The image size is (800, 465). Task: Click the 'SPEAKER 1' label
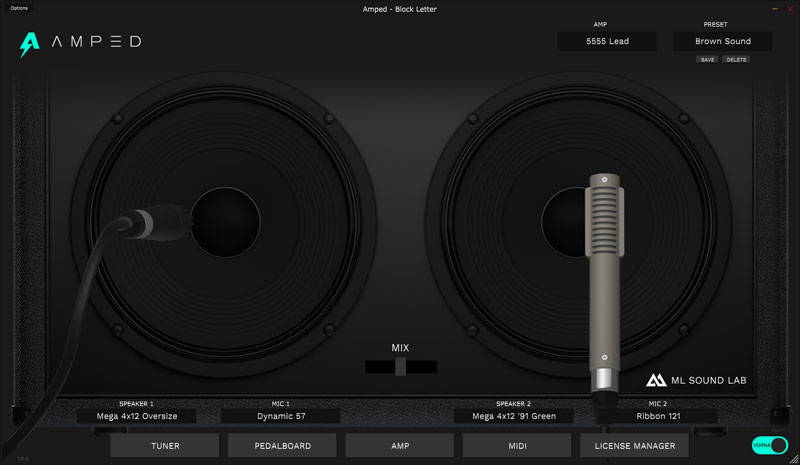[136, 404]
